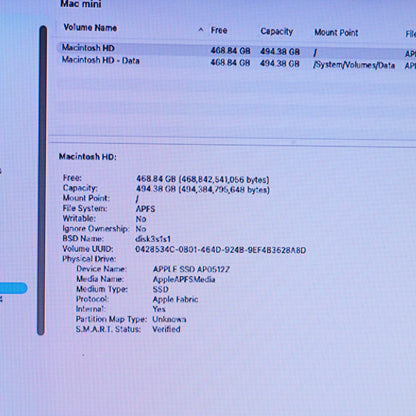Image resolution: width=416 pixels, height=416 pixels.
Task: Click the /System/Volumes/Data mount point cell
Action: [354, 65]
